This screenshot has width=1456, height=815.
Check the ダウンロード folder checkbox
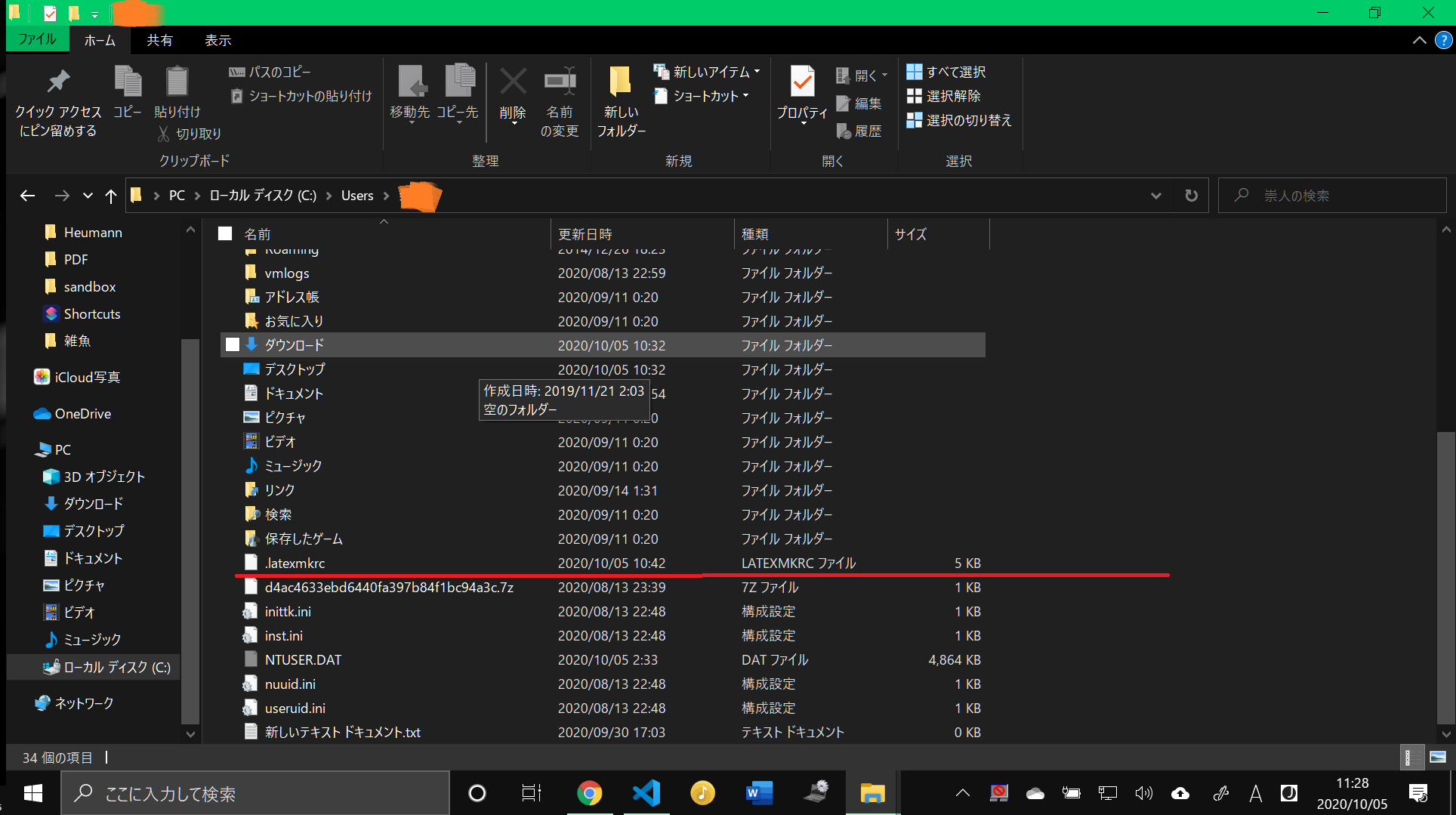pos(232,344)
